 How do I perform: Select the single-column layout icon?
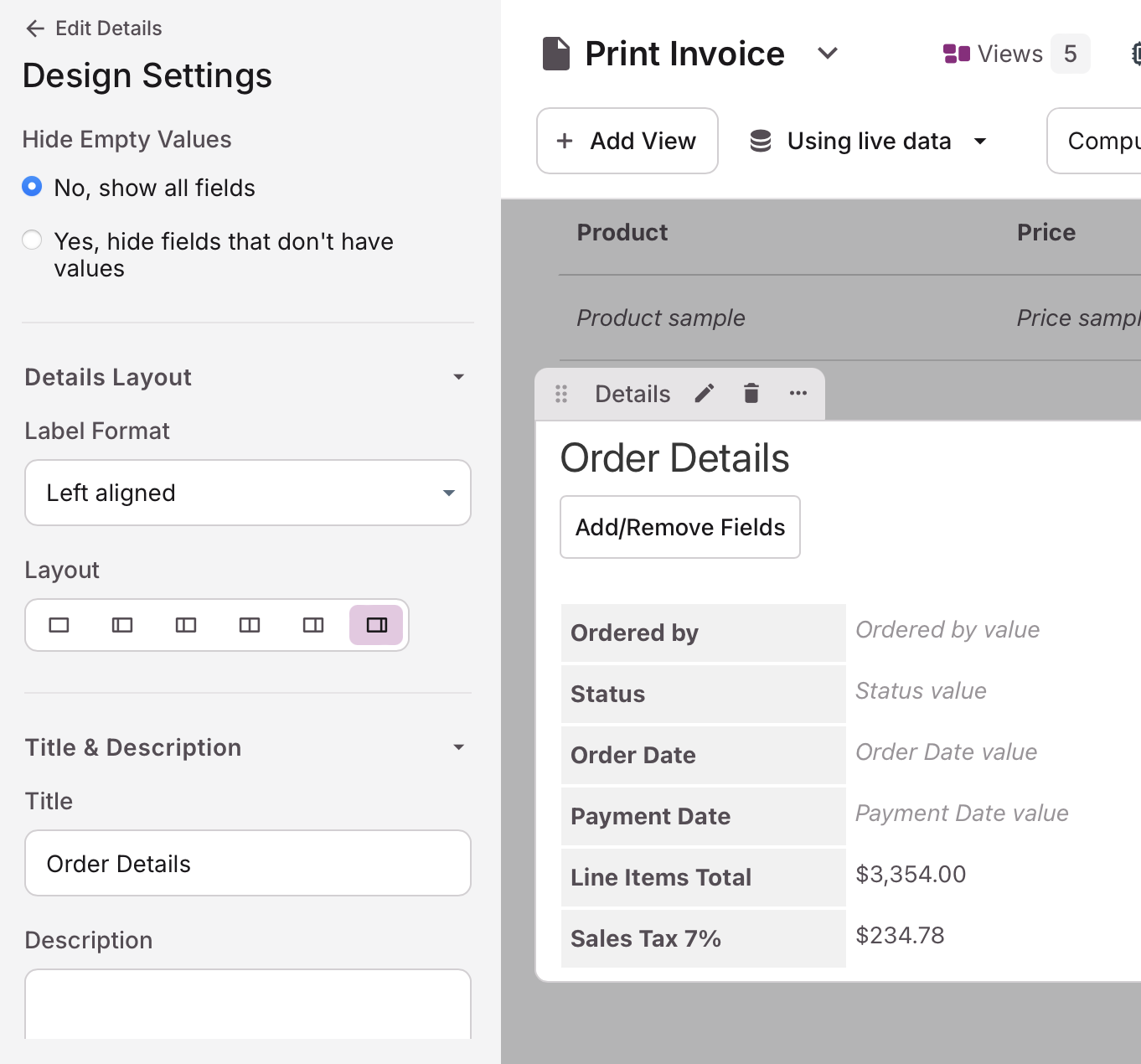pos(59,624)
